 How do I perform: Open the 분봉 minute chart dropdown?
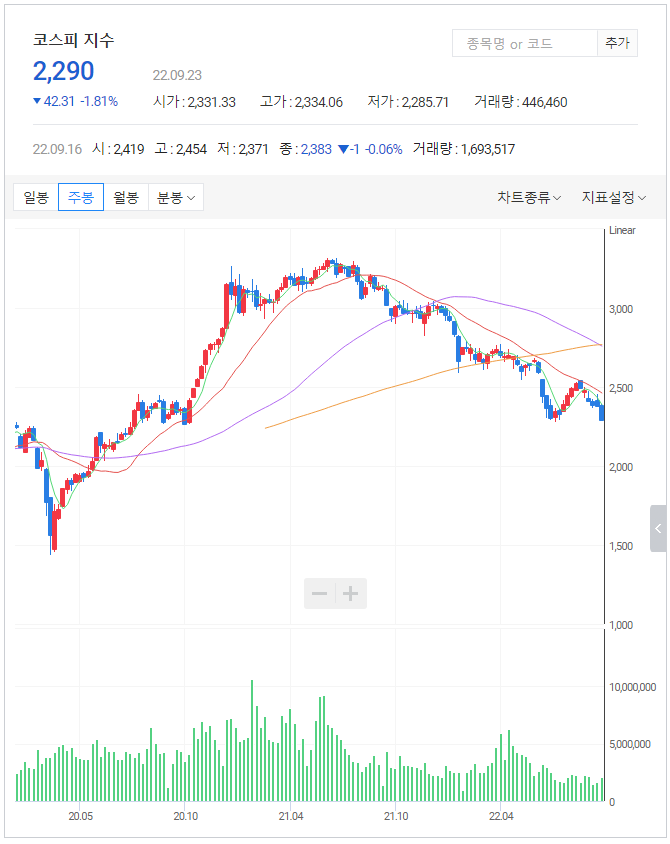coord(176,198)
